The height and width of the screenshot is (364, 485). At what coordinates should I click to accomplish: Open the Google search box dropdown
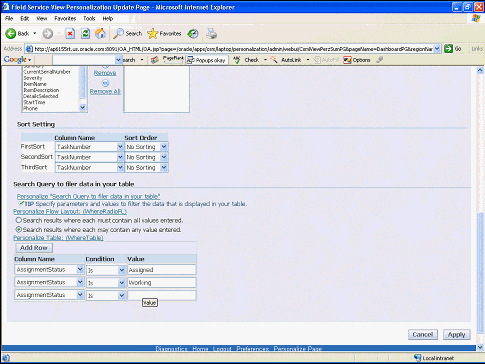pyautogui.click(x=118, y=60)
